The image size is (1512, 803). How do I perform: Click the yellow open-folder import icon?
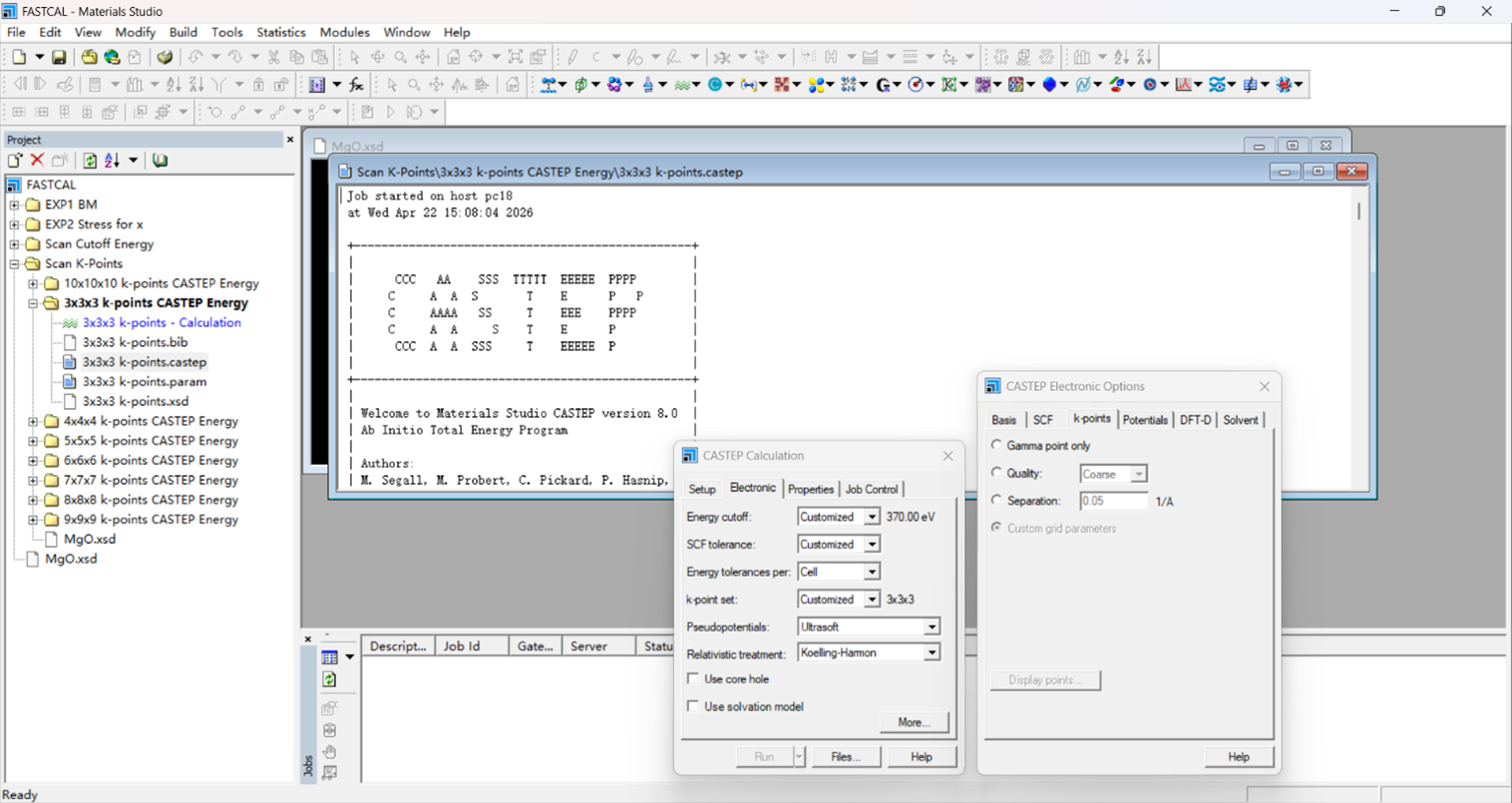[x=89, y=58]
